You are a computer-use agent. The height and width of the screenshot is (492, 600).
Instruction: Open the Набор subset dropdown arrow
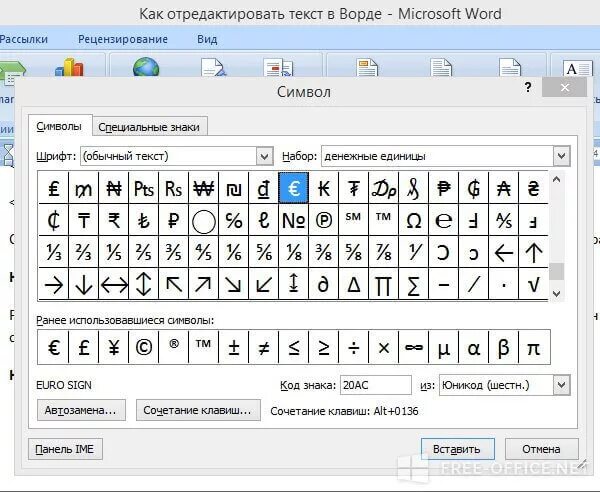pyautogui.click(x=561, y=156)
